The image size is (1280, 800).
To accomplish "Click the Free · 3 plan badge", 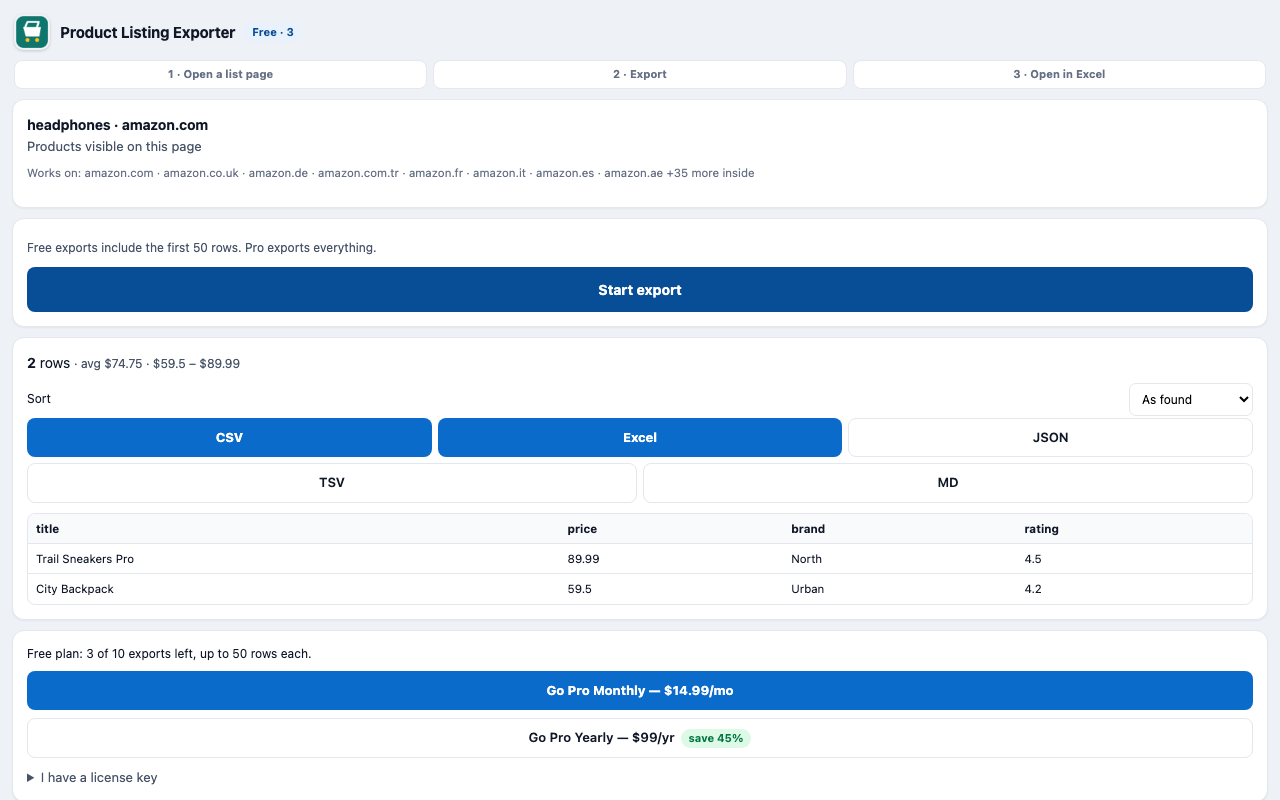I will pos(273,32).
